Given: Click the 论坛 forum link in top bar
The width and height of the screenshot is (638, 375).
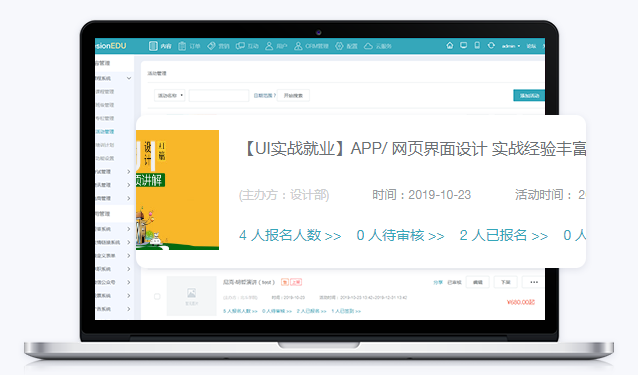Looking at the screenshot, I should pos(531,46).
